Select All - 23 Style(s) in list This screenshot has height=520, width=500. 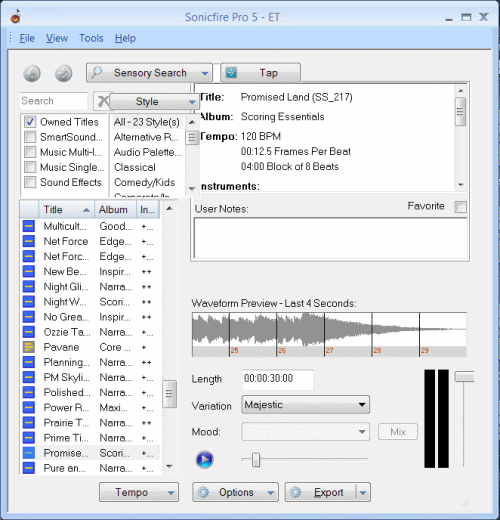click(x=147, y=122)
